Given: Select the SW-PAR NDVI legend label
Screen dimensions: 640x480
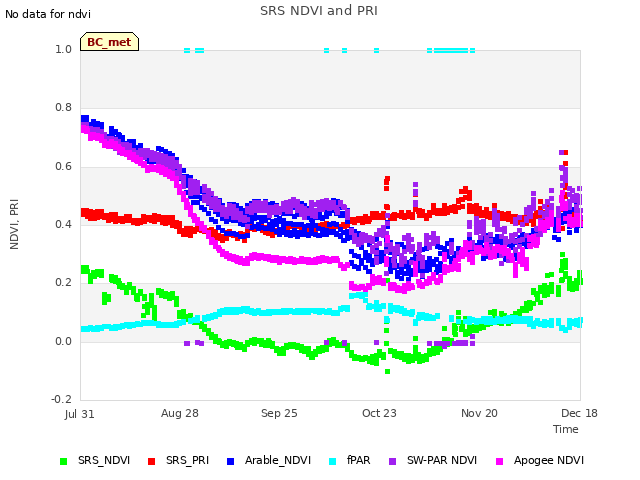Looking at the screenshot, I should [442, 460].
